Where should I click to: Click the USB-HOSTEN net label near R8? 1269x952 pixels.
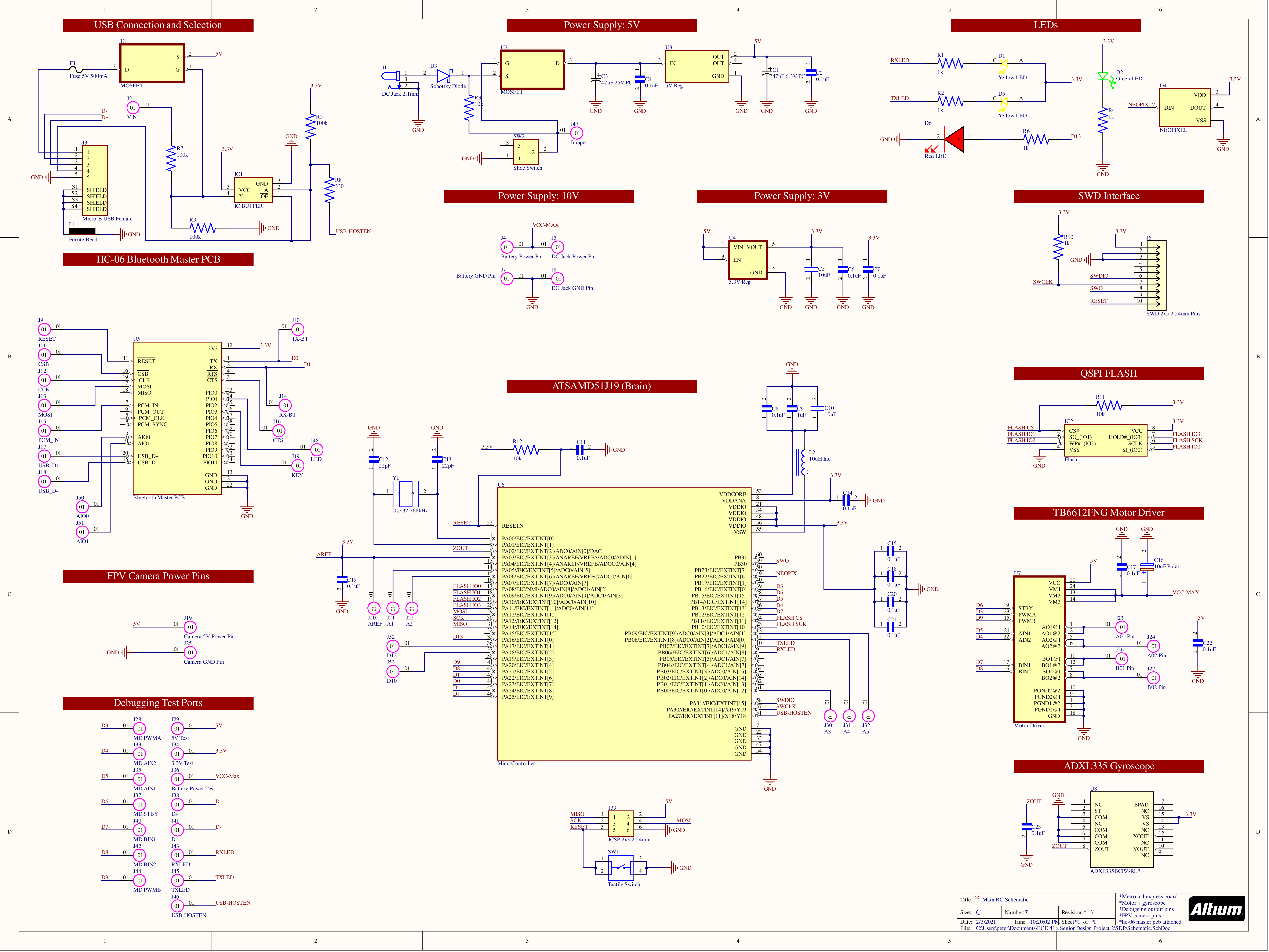click(x=353, y=232)
